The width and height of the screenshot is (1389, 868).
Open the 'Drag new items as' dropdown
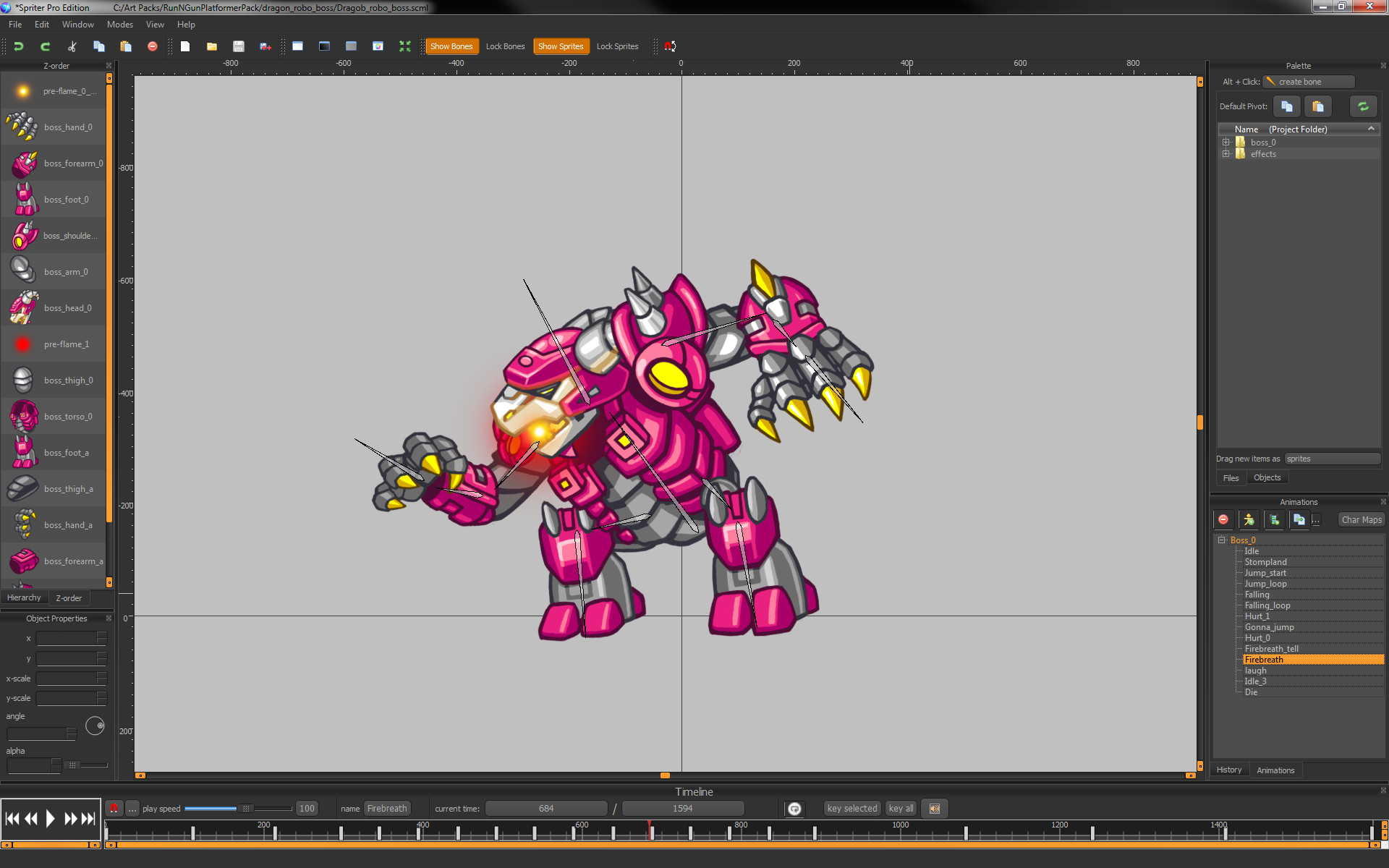pos(1332,458)
